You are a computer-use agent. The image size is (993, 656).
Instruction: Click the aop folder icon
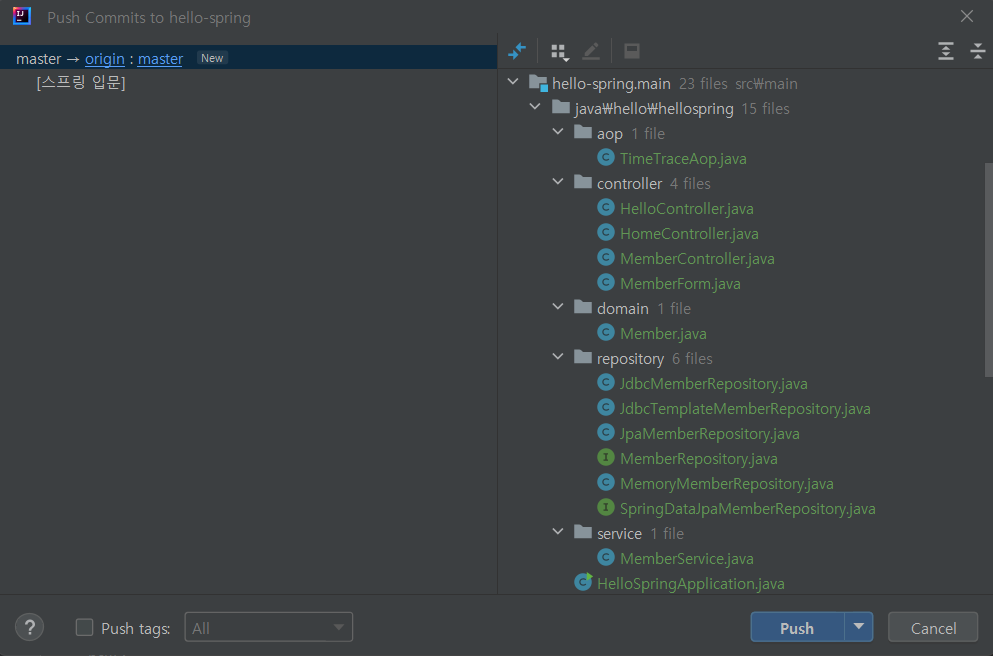coord(583,132)
